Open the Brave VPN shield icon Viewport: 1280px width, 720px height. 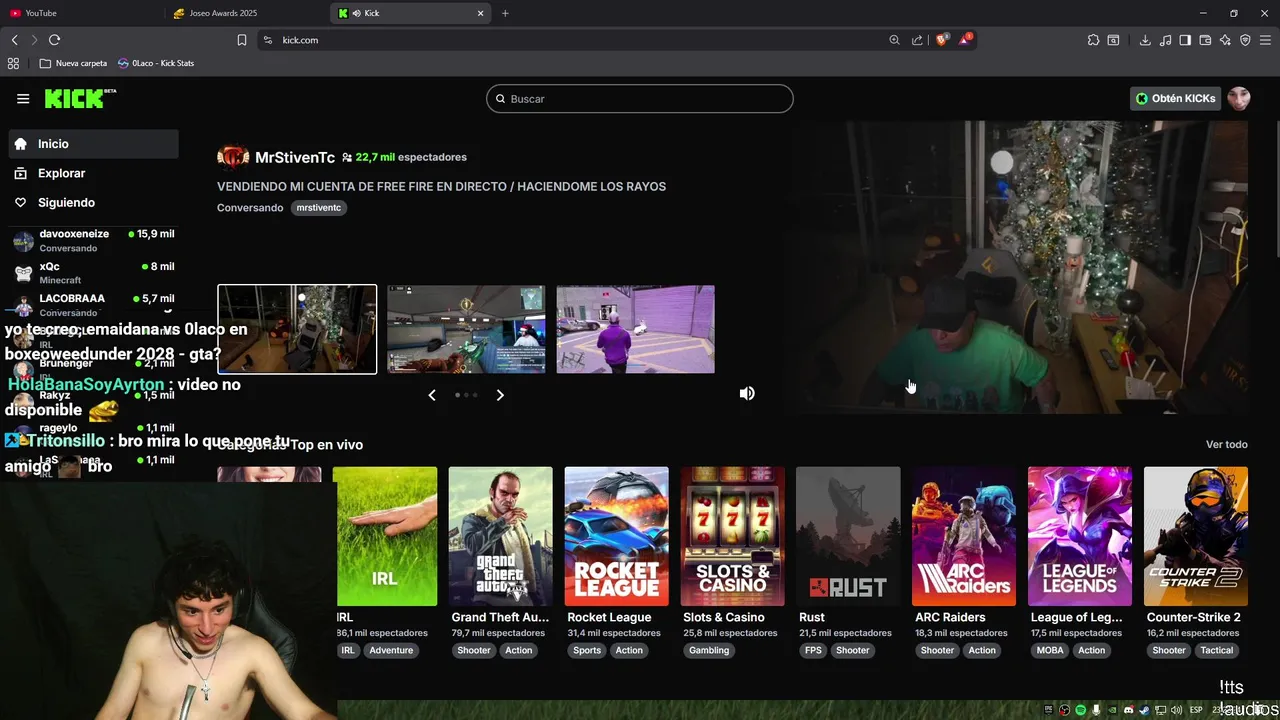(1245, 40)
